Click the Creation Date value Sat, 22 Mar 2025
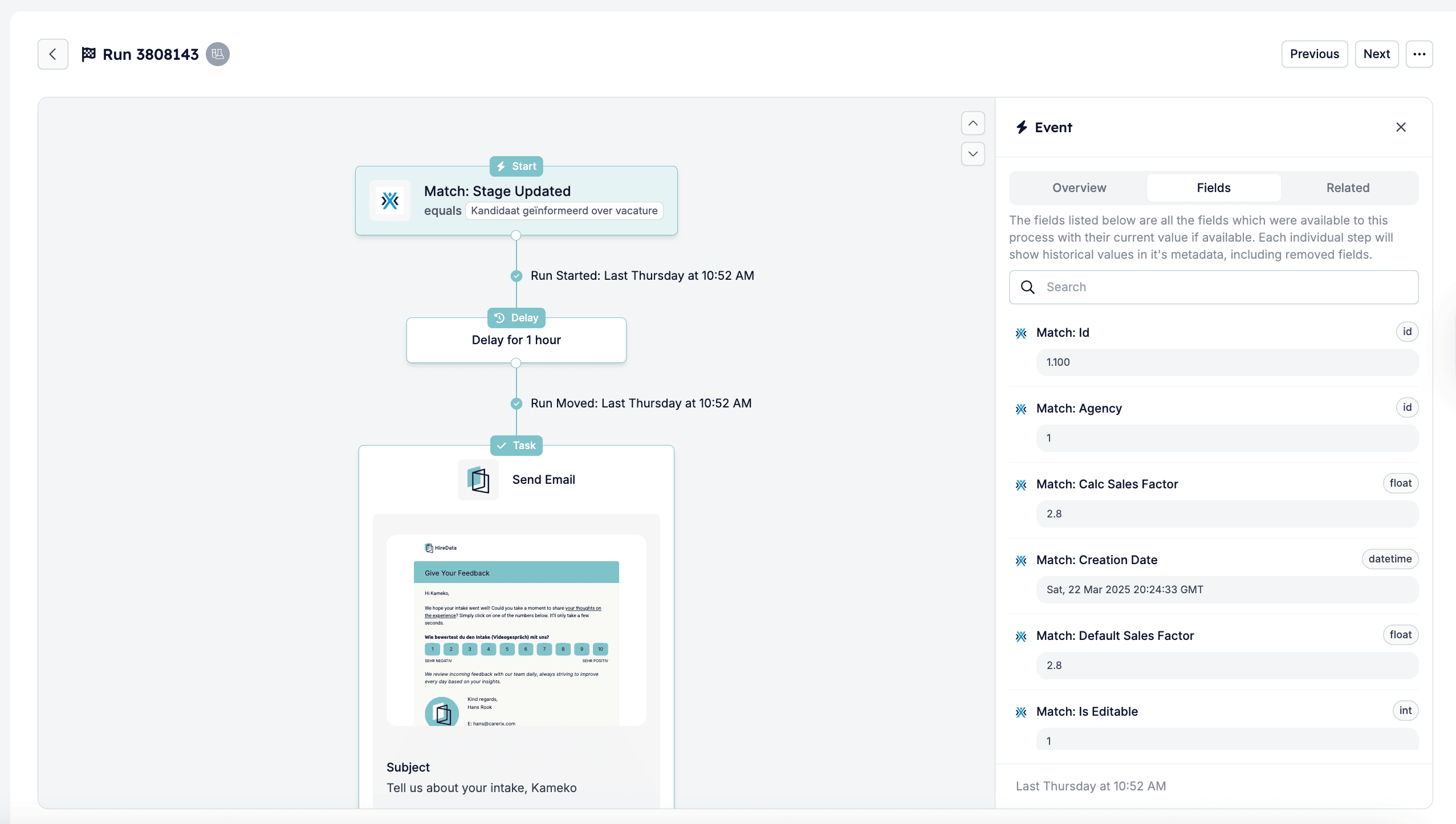This screenshot has width=1456, height=824. tap(1227, 590)
